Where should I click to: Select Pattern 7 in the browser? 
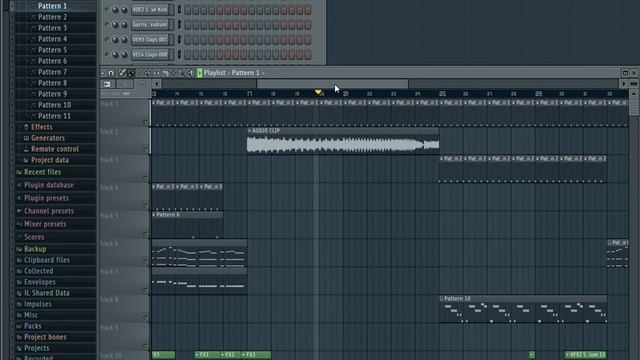(52, 72)
